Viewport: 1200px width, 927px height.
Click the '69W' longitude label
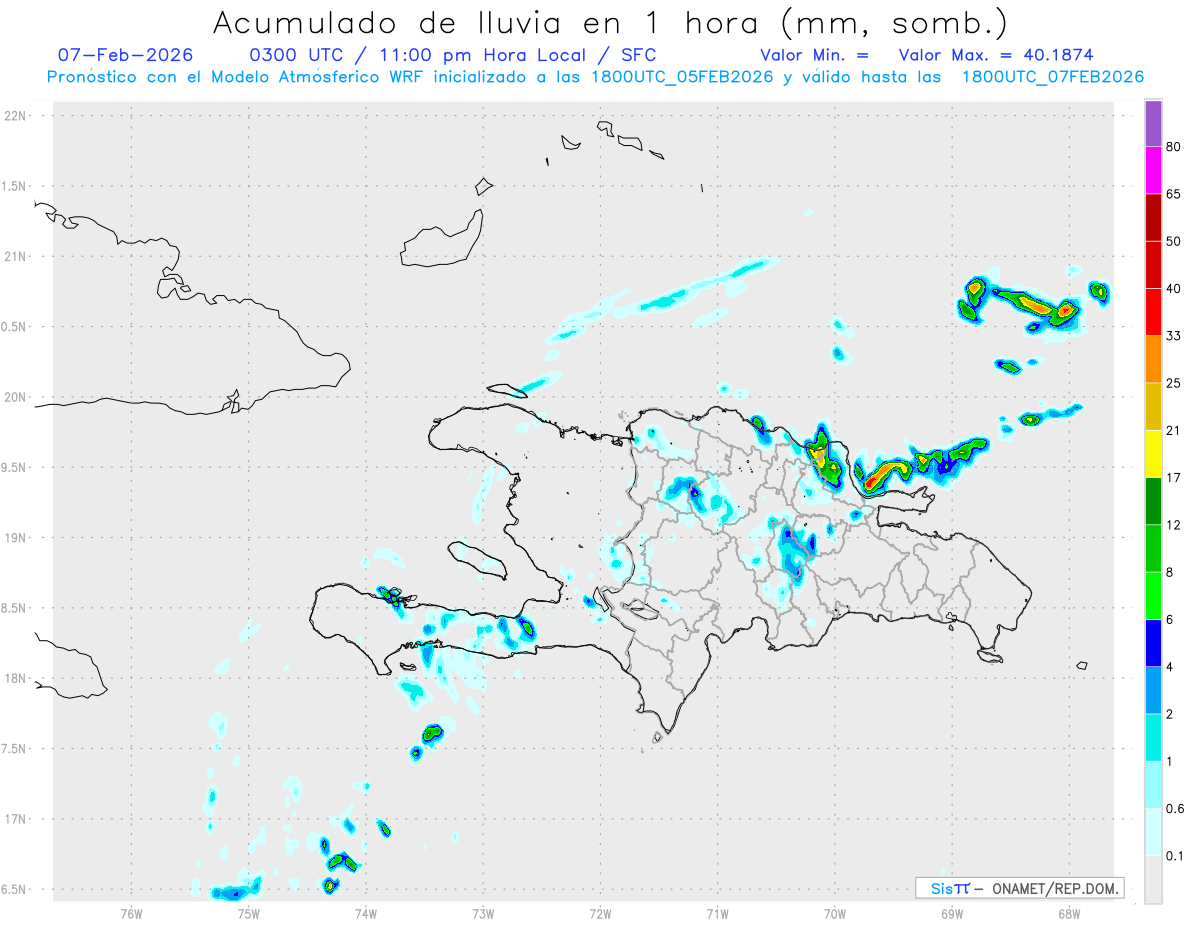(x=951, y=913)
